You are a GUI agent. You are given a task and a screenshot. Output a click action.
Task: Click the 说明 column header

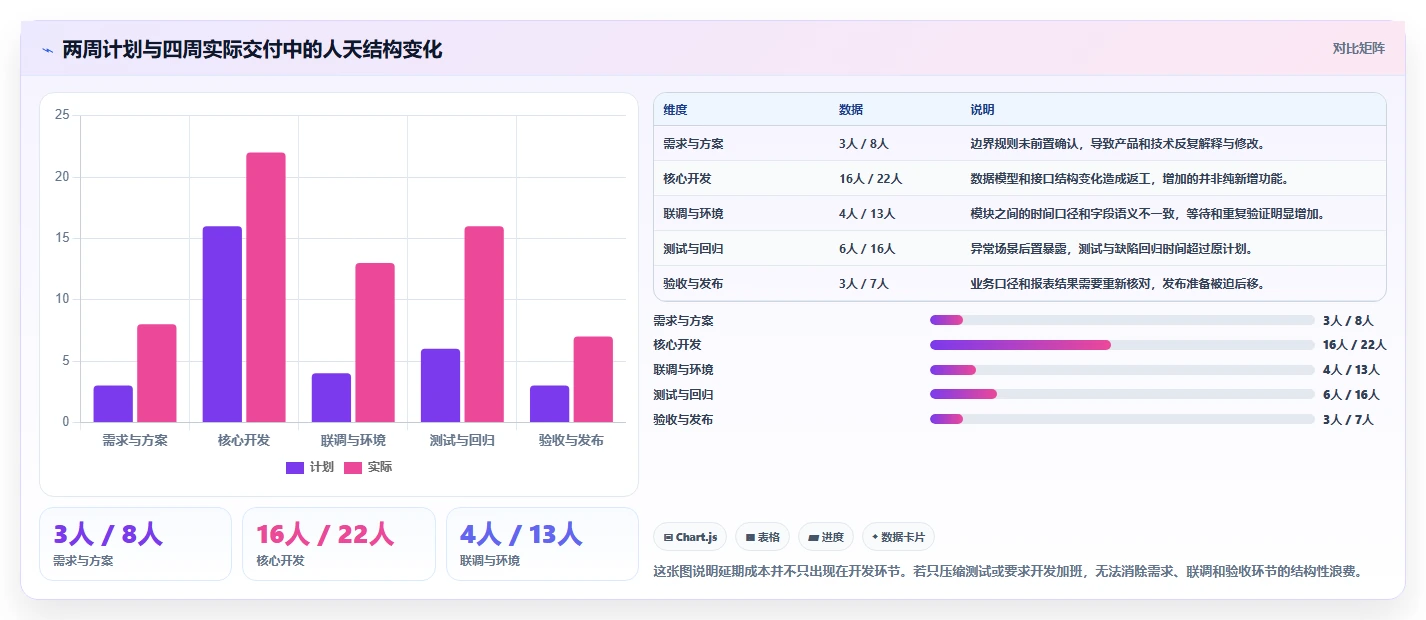click(x=982, y=110)
